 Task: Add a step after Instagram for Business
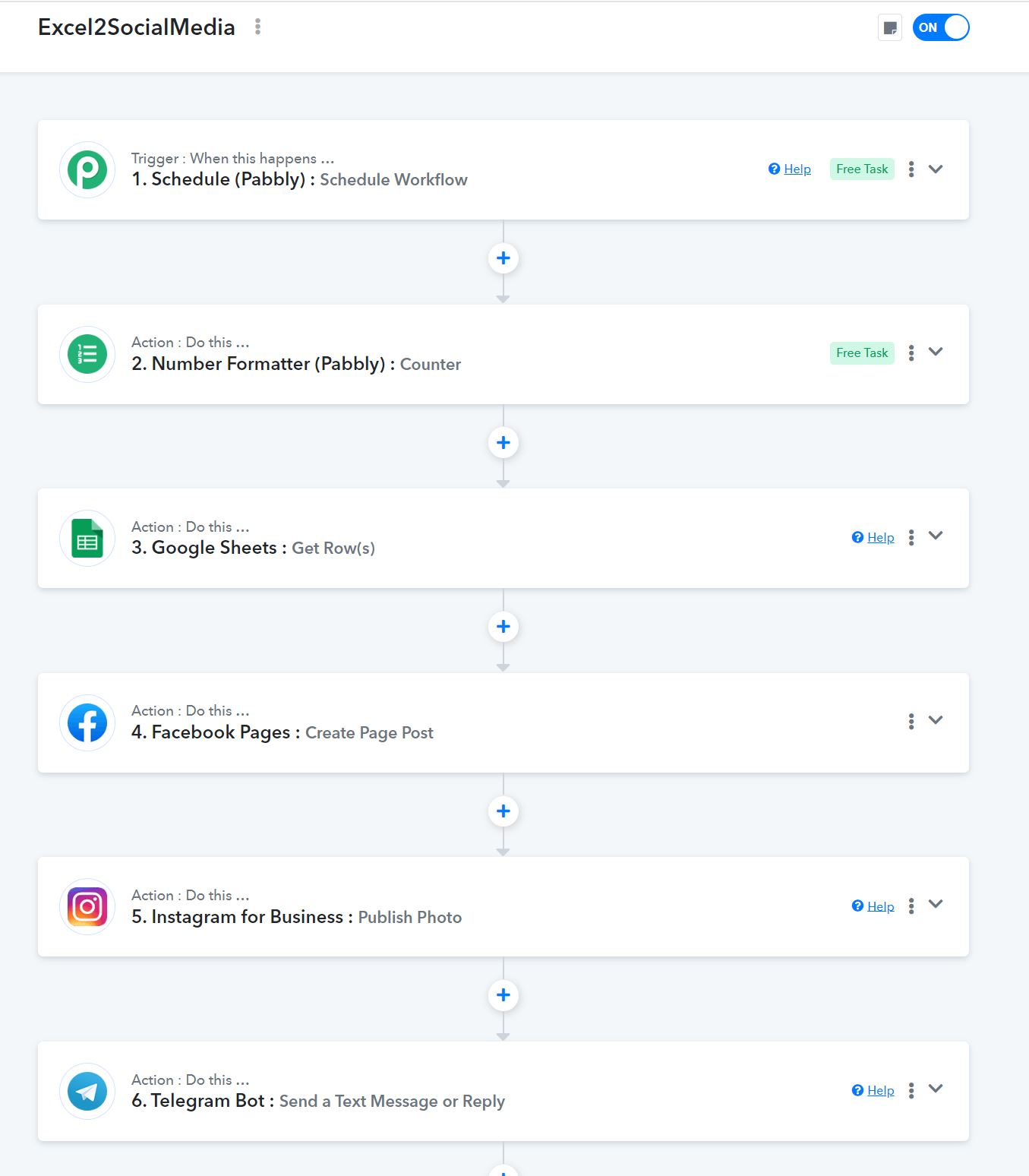[x=503, y=995]
